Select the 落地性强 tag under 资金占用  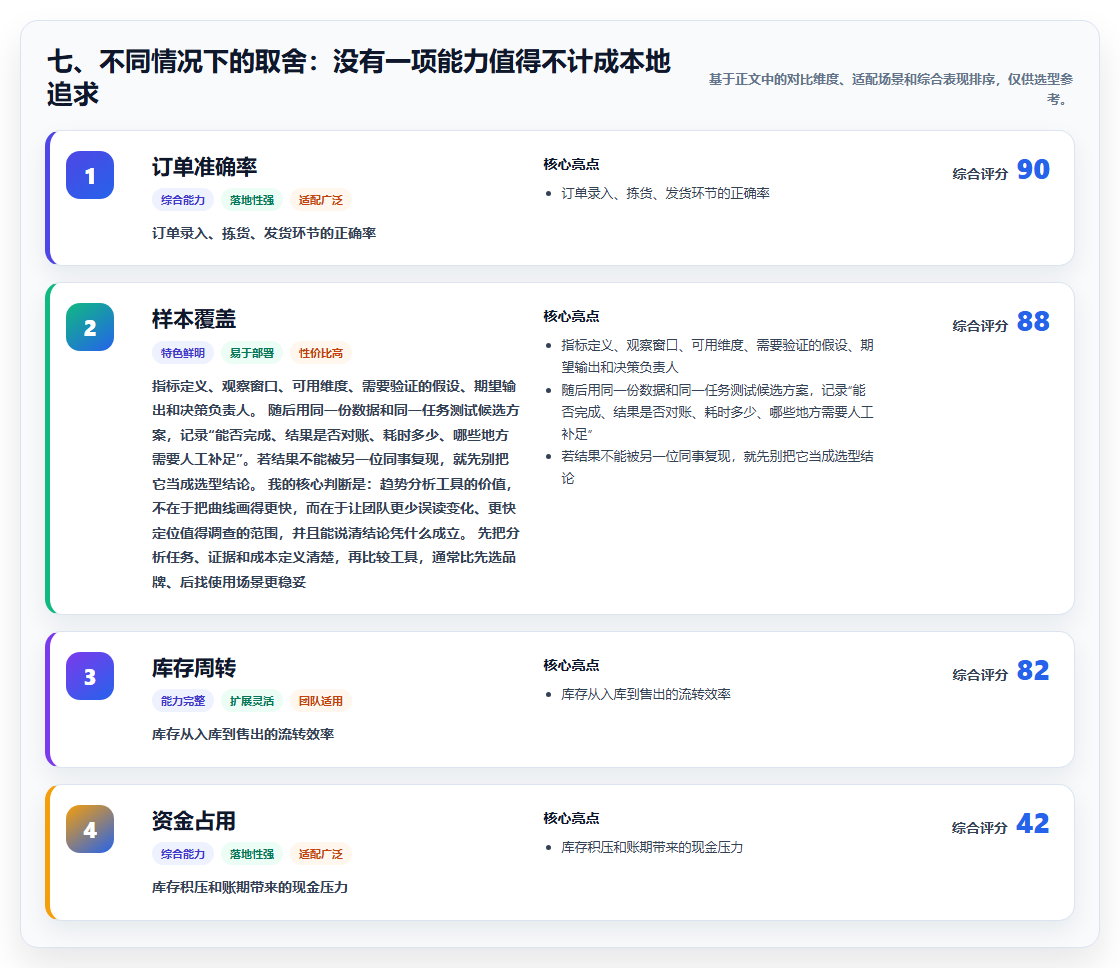[x=251, y=854]
